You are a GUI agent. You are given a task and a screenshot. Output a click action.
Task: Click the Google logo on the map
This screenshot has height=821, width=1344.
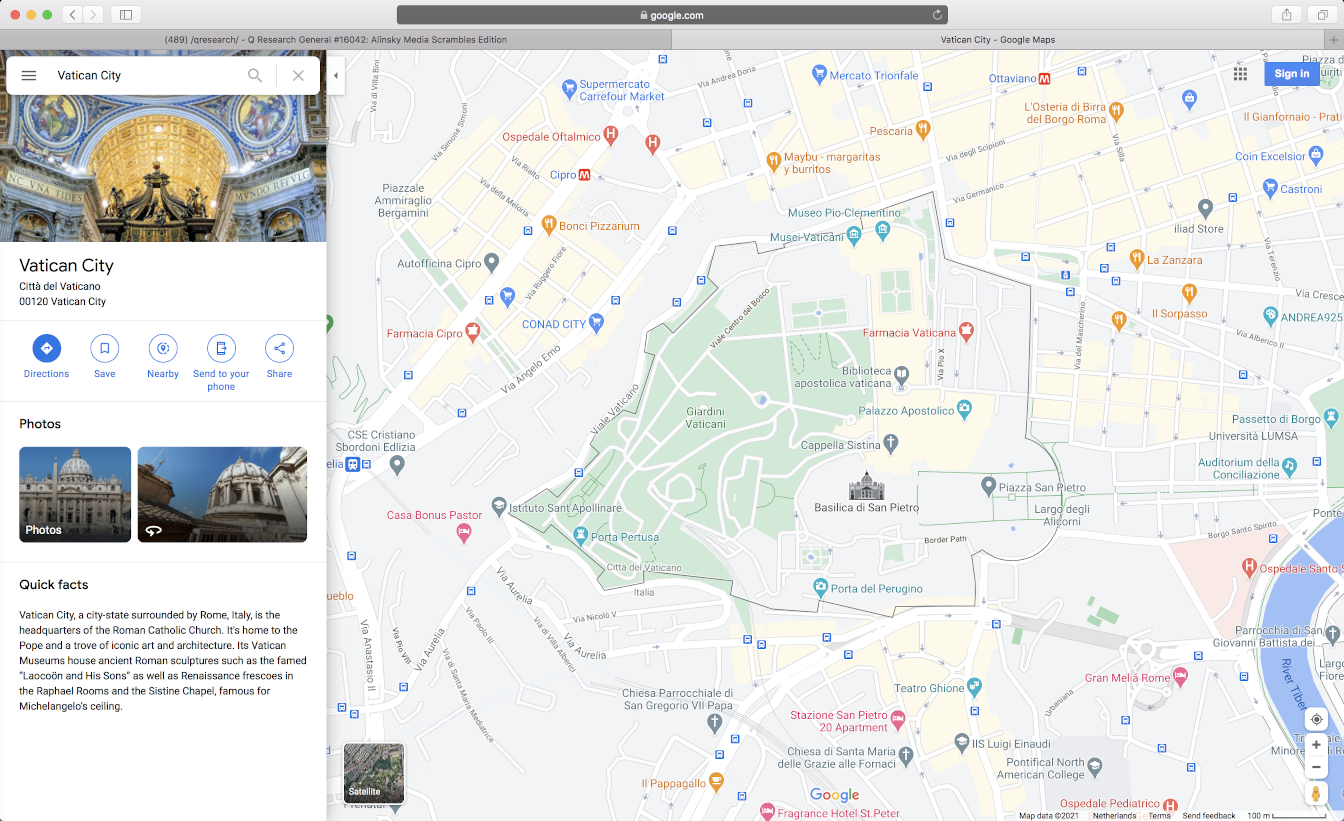835,795
